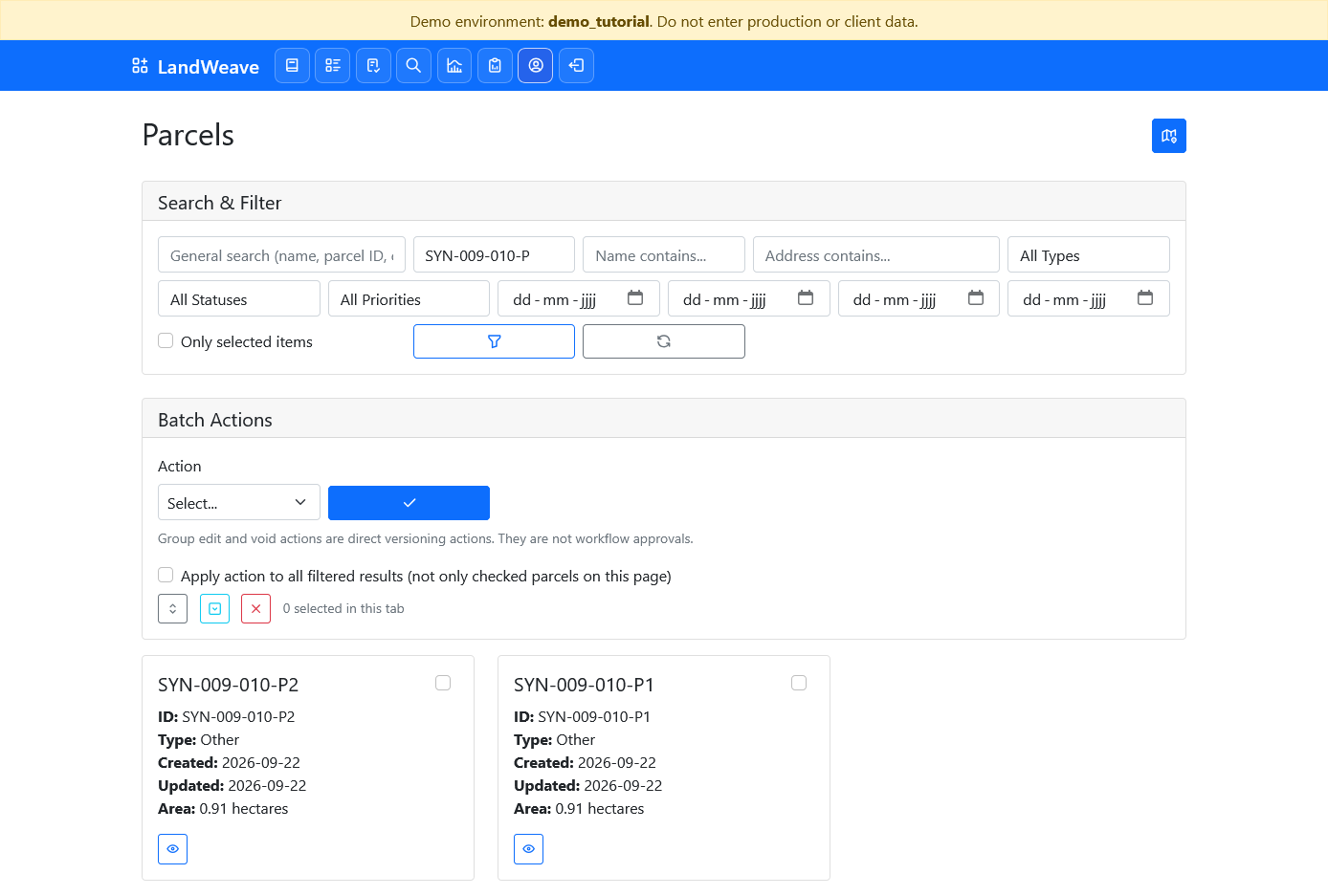Viewport: 1328px width, 896px height.
Task: Clear selection with red X button
Action: (255, 609)
